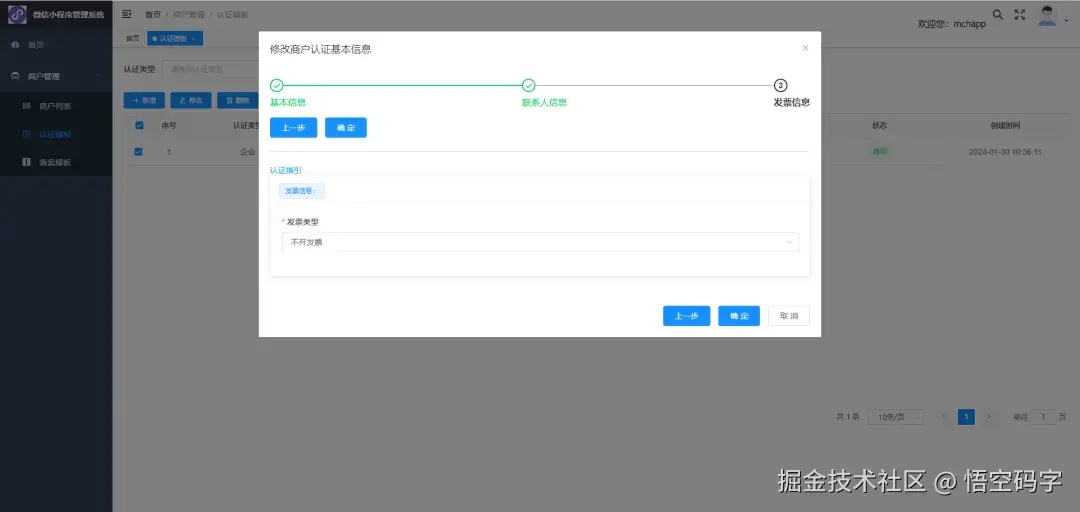Click the 前往 page number input

tap(1043, 417)
